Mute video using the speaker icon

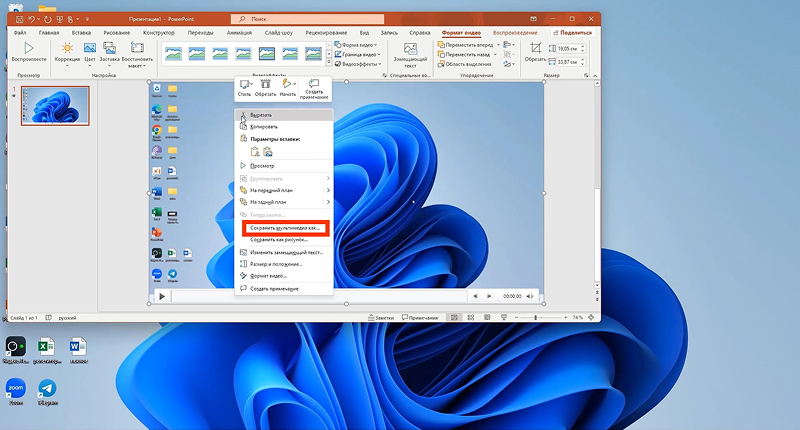[x=530, y=296]
